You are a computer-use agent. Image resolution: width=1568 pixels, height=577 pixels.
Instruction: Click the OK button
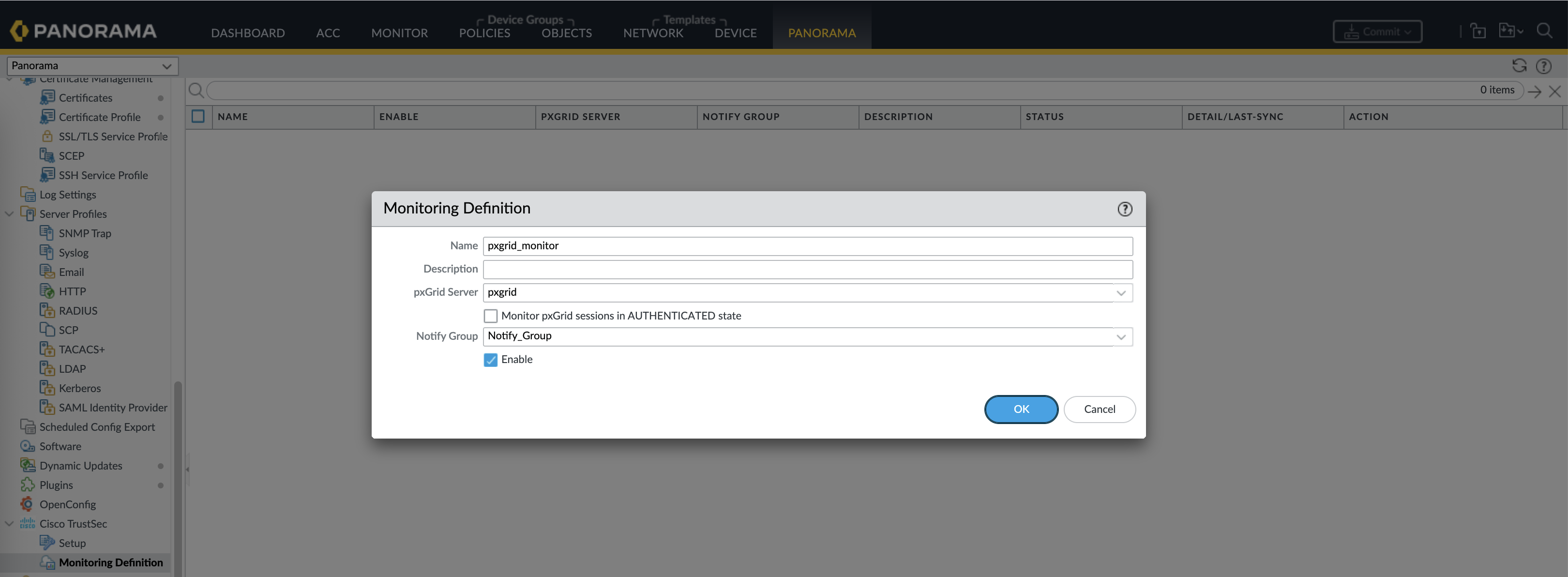pyautogui.click(x=1021, y=409)
